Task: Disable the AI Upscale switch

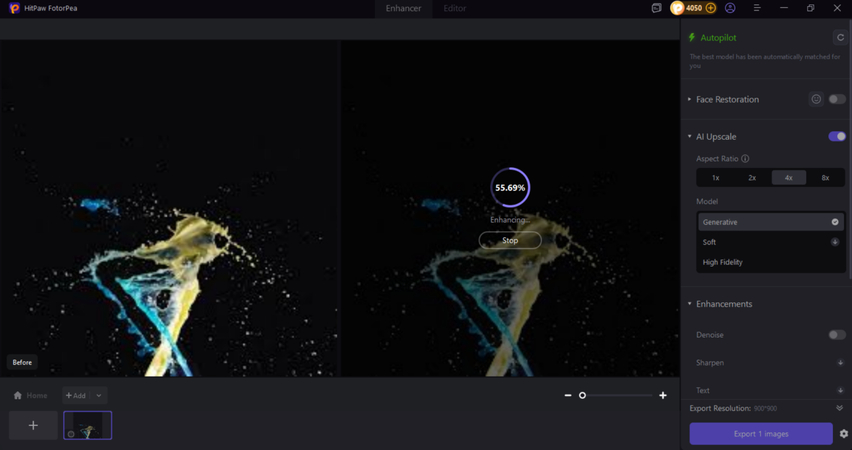Action: pyautogui.click(x=837, y=136)
